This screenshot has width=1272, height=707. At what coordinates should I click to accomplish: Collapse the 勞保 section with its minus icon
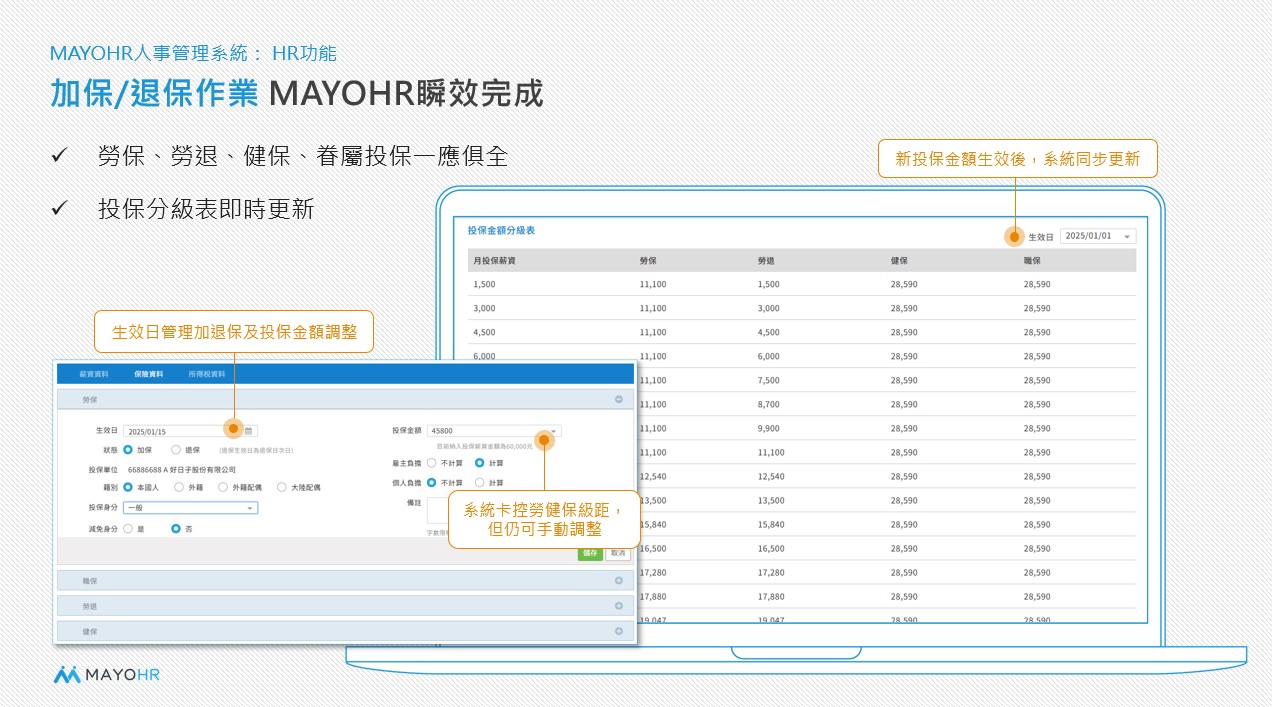coord(618,399)
